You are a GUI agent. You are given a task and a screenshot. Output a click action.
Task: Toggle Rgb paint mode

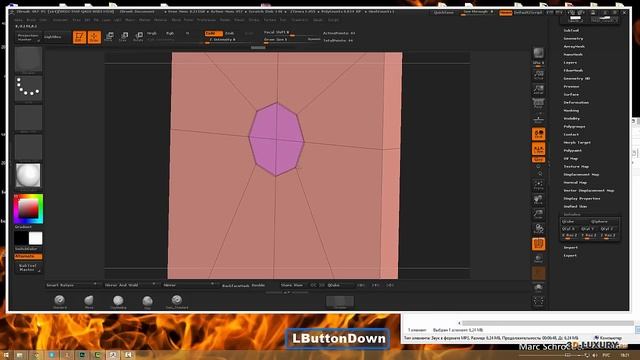pyautogui.click(x=170, y=33)
